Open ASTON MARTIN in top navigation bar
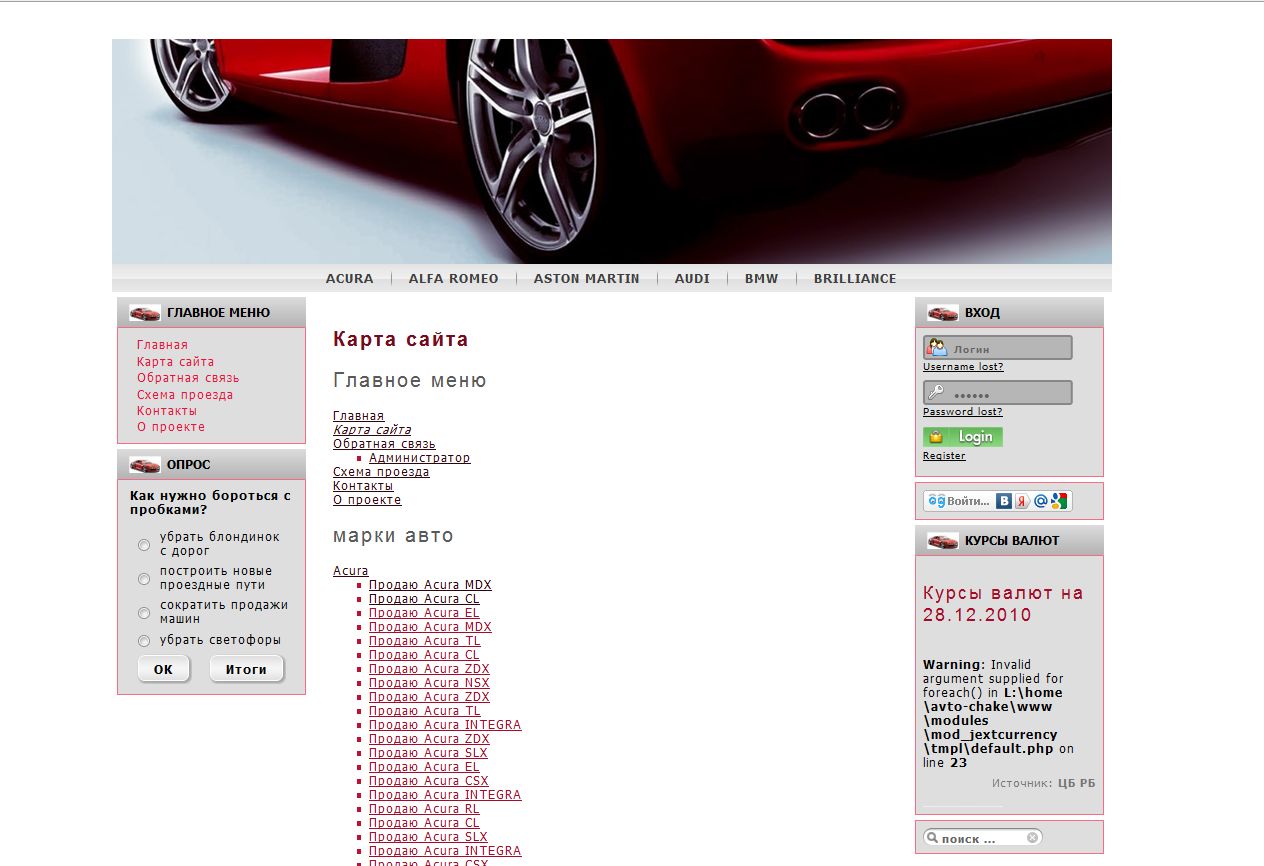The width and height of the screenshot is (1264, 866). coord(586,279)
